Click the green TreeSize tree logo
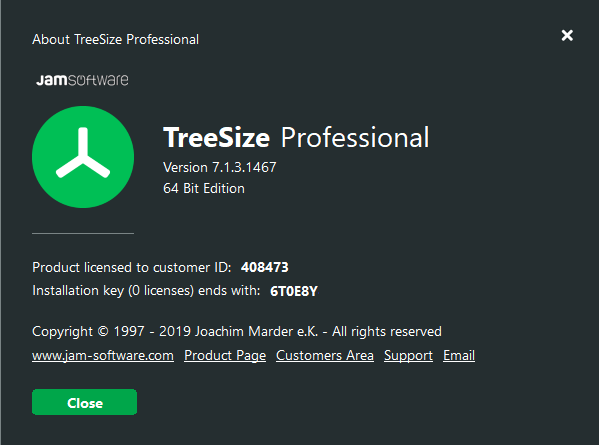Image resolution: width=599 pixels, height=445 pixels. point(83,157)
